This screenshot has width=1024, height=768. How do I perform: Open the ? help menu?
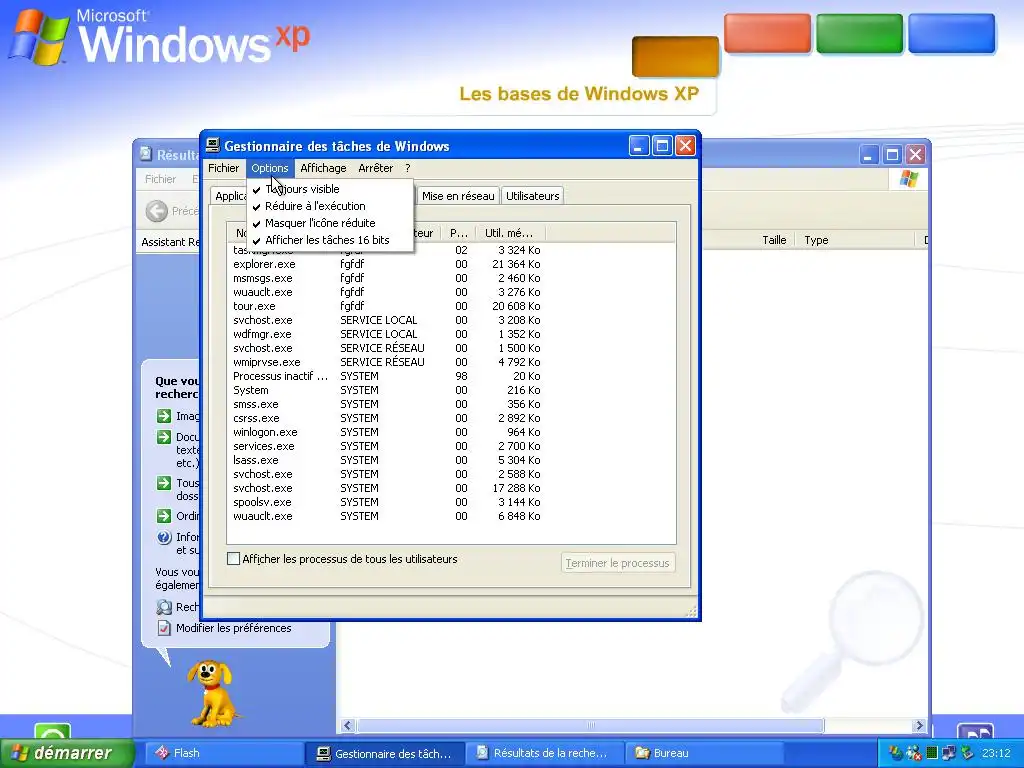click(x=408, y=168)
